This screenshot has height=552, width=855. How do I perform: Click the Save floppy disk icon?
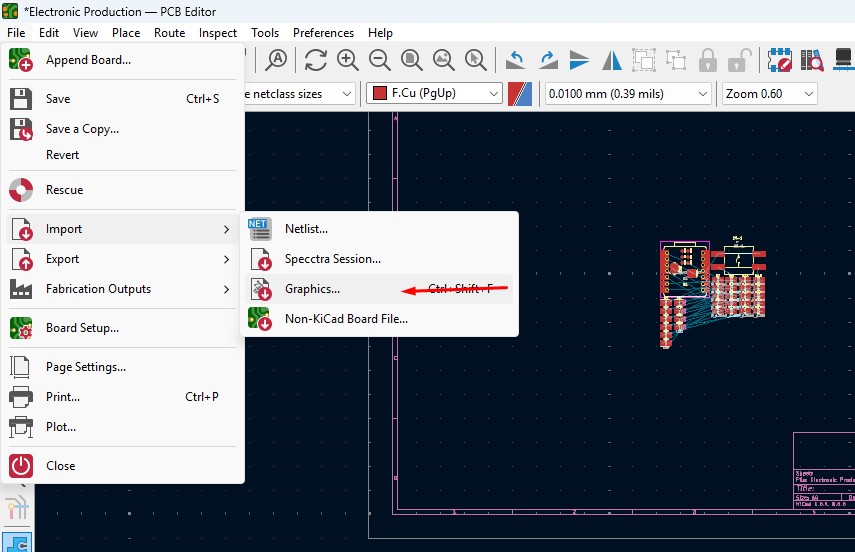point(21,99)
